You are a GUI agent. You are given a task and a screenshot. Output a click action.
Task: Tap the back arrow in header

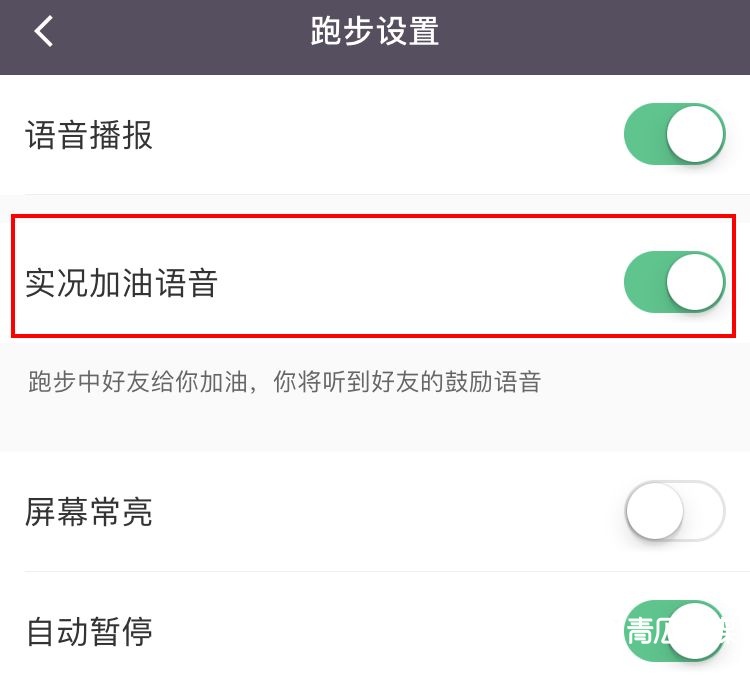point(43,32)
